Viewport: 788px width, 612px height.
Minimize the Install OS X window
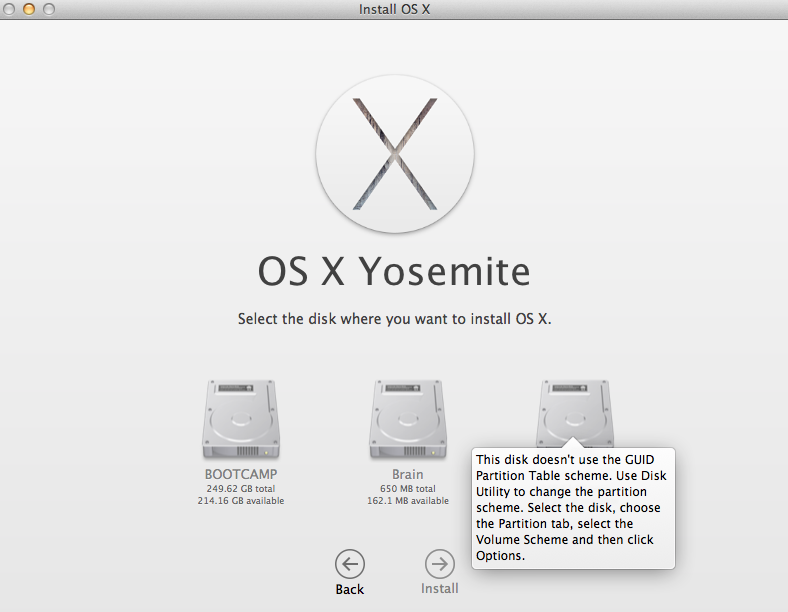(x=29, y=9)
